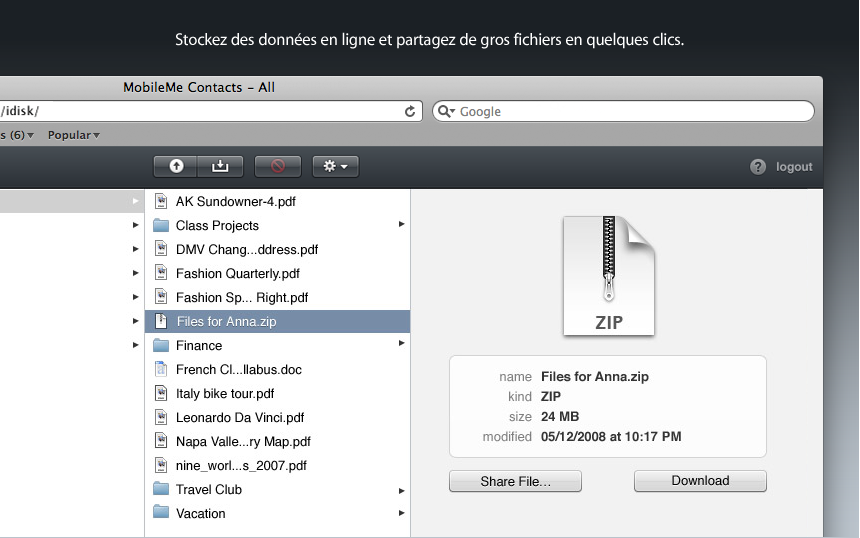
Task: Click the small zip icon of Files for Anna.zip
Action: point(161,321)
